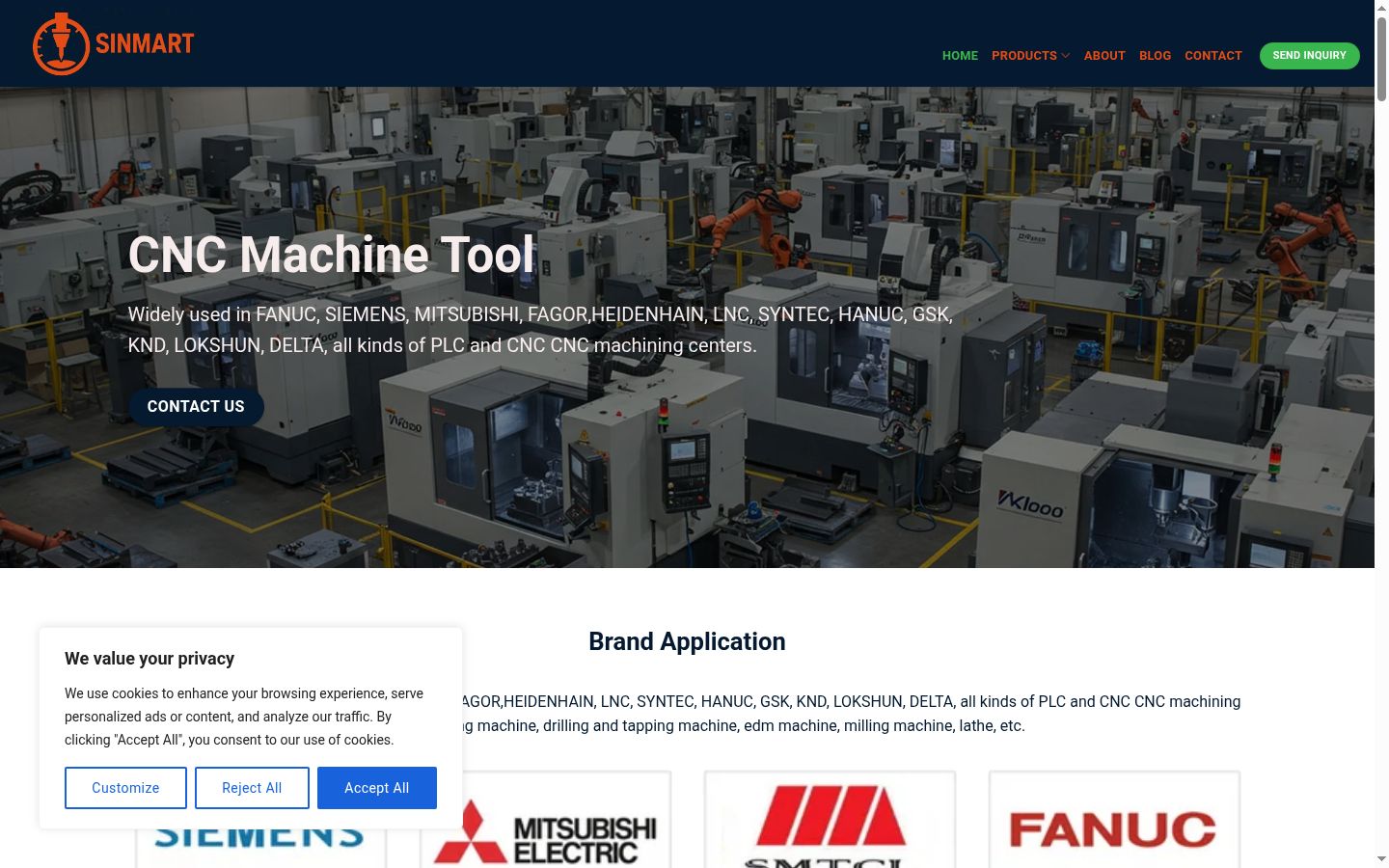Select the FANUC brand logo
Image resolution: width=1389 pixels, height=868 pixels.
(x=1114, y=820)
